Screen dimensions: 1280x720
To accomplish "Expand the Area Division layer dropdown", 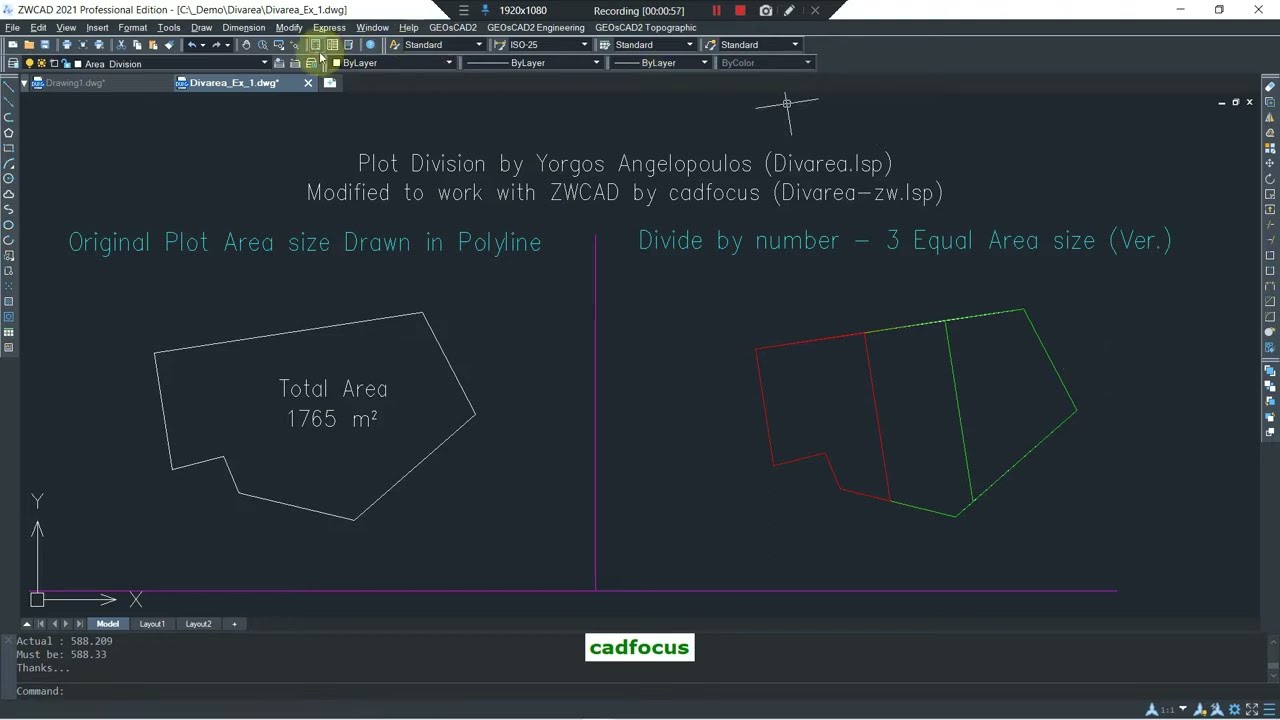I will (264, 63).
